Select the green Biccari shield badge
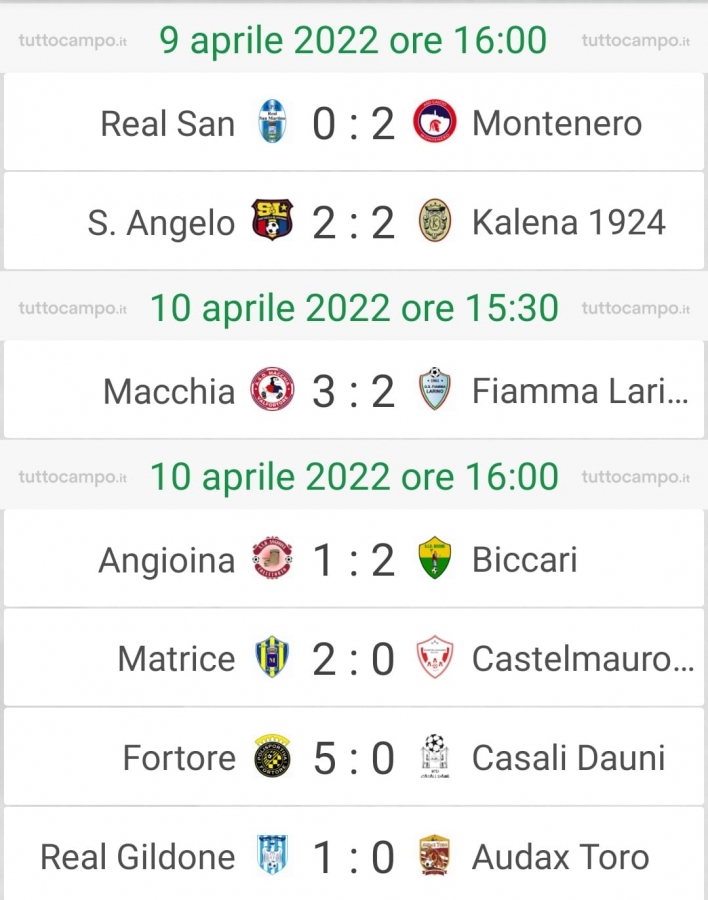This screenshot has height=900, width=708. 435,558
